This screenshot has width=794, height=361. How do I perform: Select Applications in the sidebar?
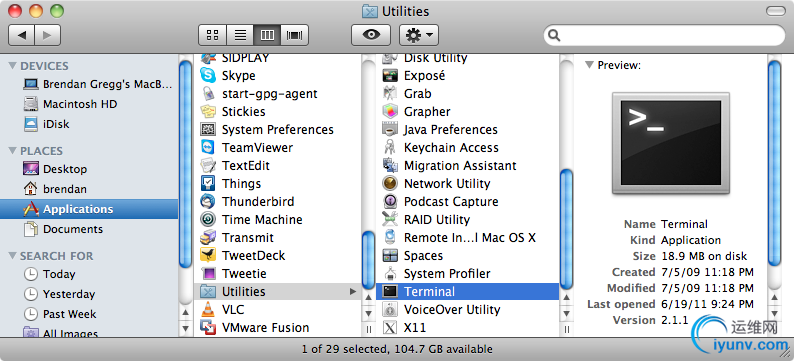(x=89, y=209)
